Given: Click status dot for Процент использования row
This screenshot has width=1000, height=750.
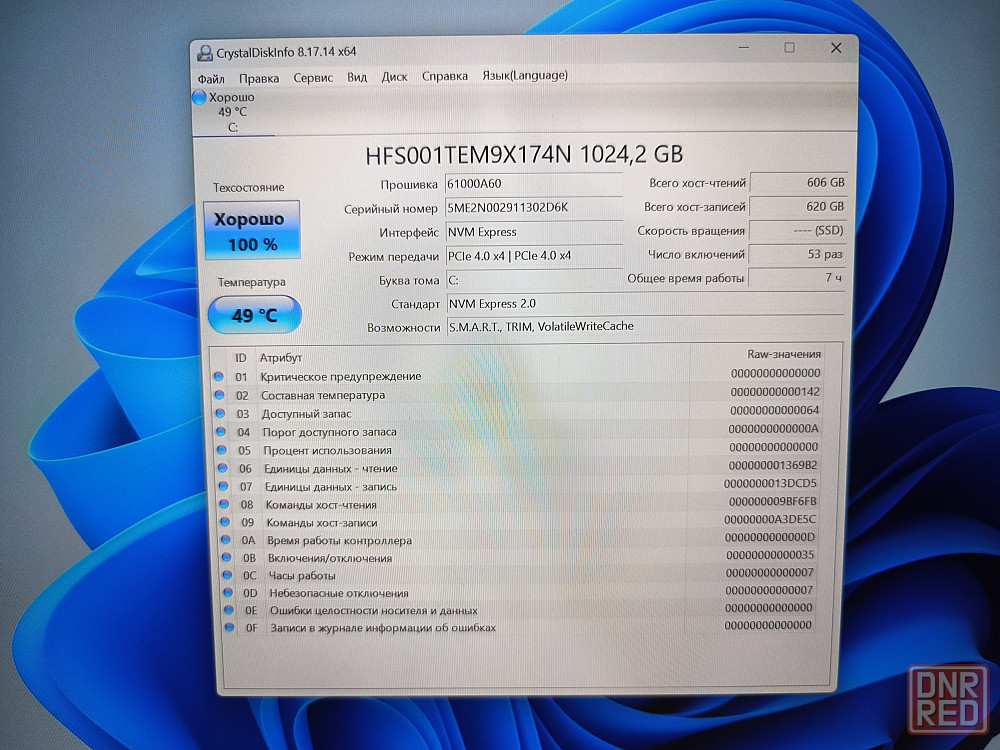Looking at the screenshot, I should [x=221, y=450].
